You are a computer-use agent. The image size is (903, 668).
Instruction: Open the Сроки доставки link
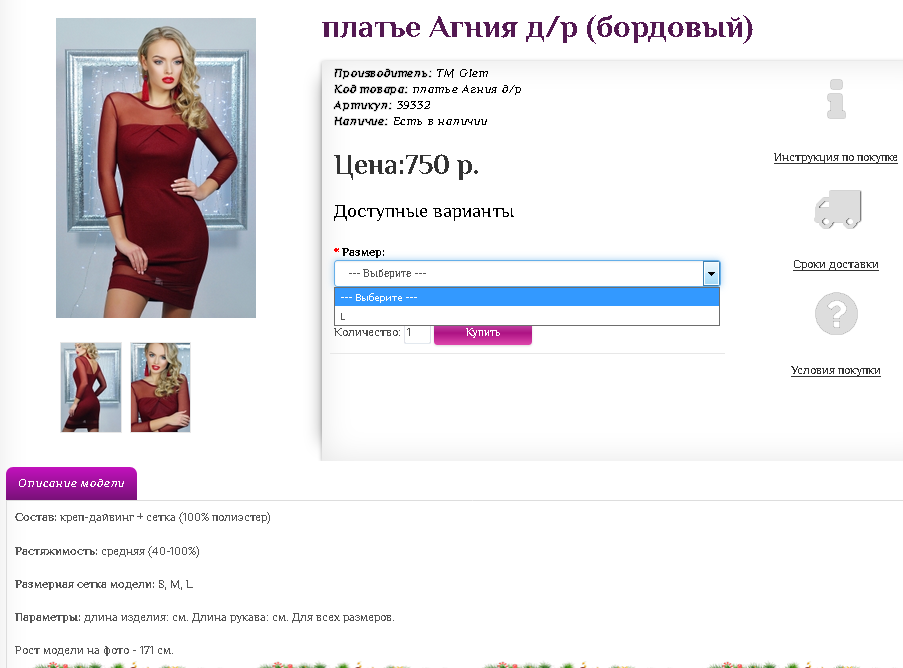click(836, 264)
